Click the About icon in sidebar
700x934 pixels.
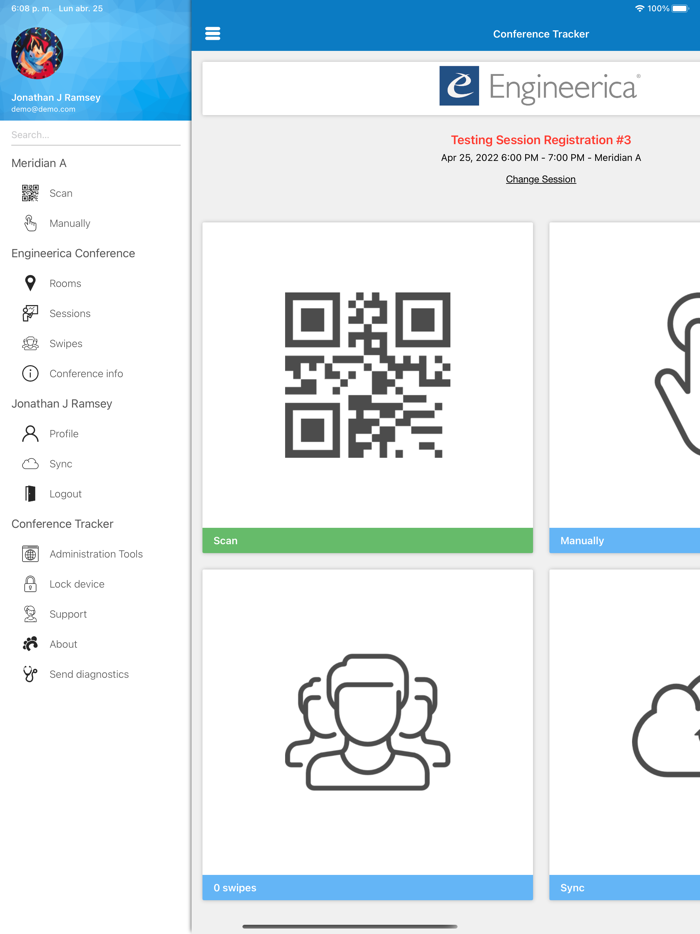30,644
